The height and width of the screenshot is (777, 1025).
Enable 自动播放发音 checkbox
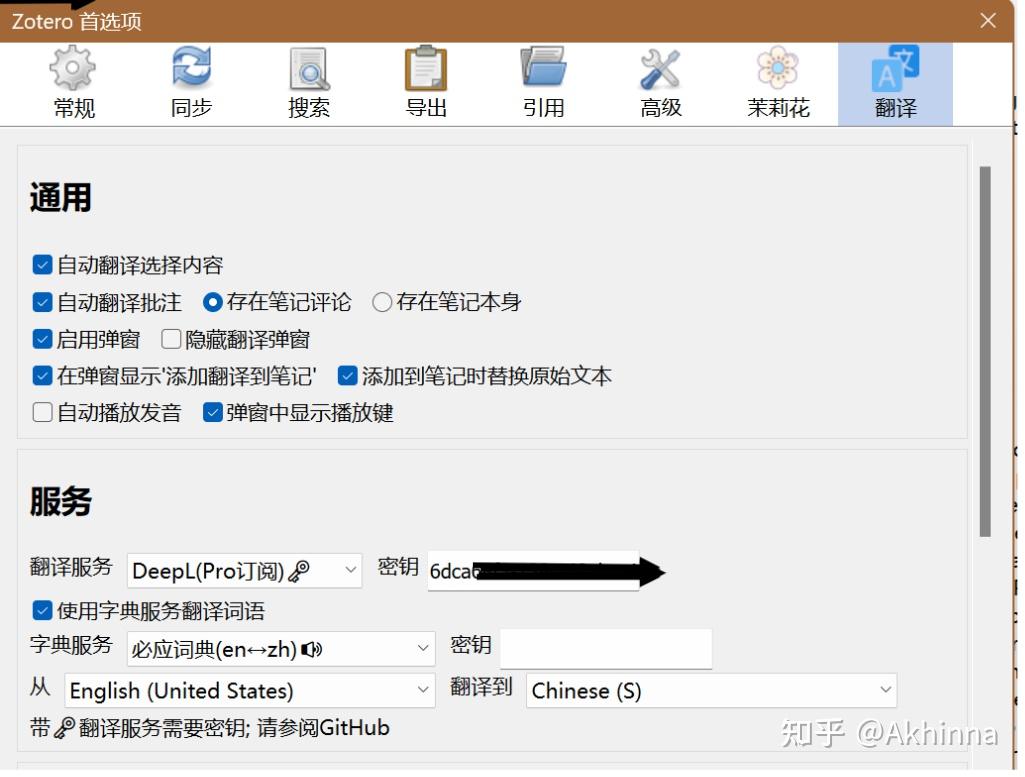(42, 412)
